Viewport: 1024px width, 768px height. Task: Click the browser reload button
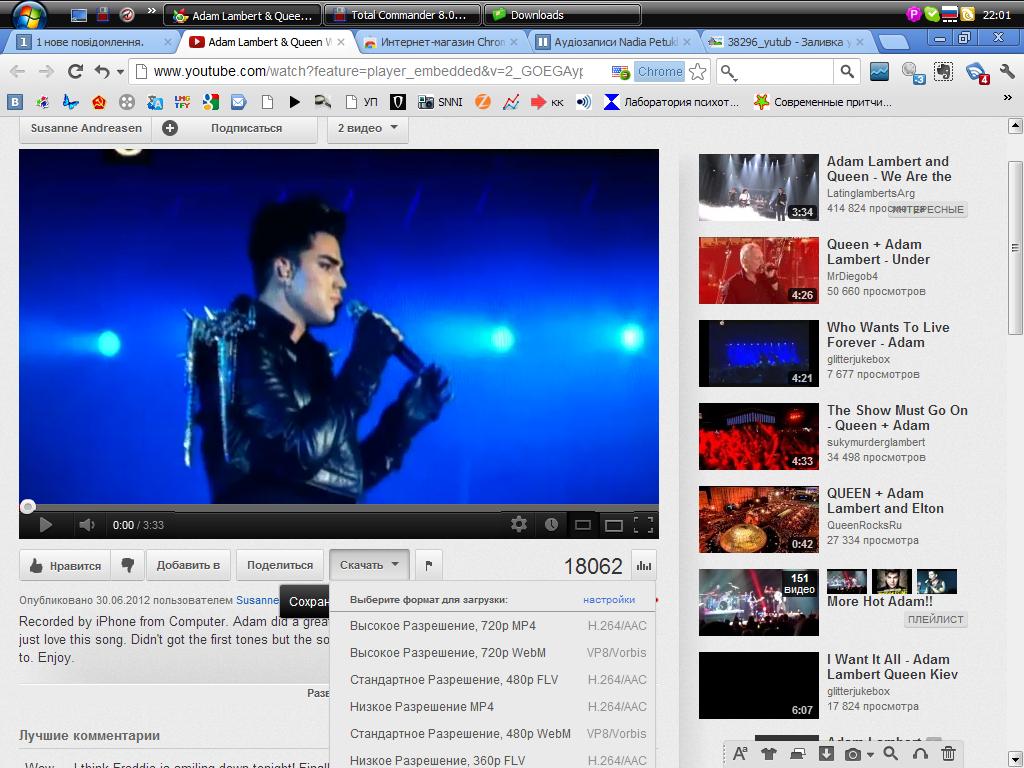pos(75,71)
